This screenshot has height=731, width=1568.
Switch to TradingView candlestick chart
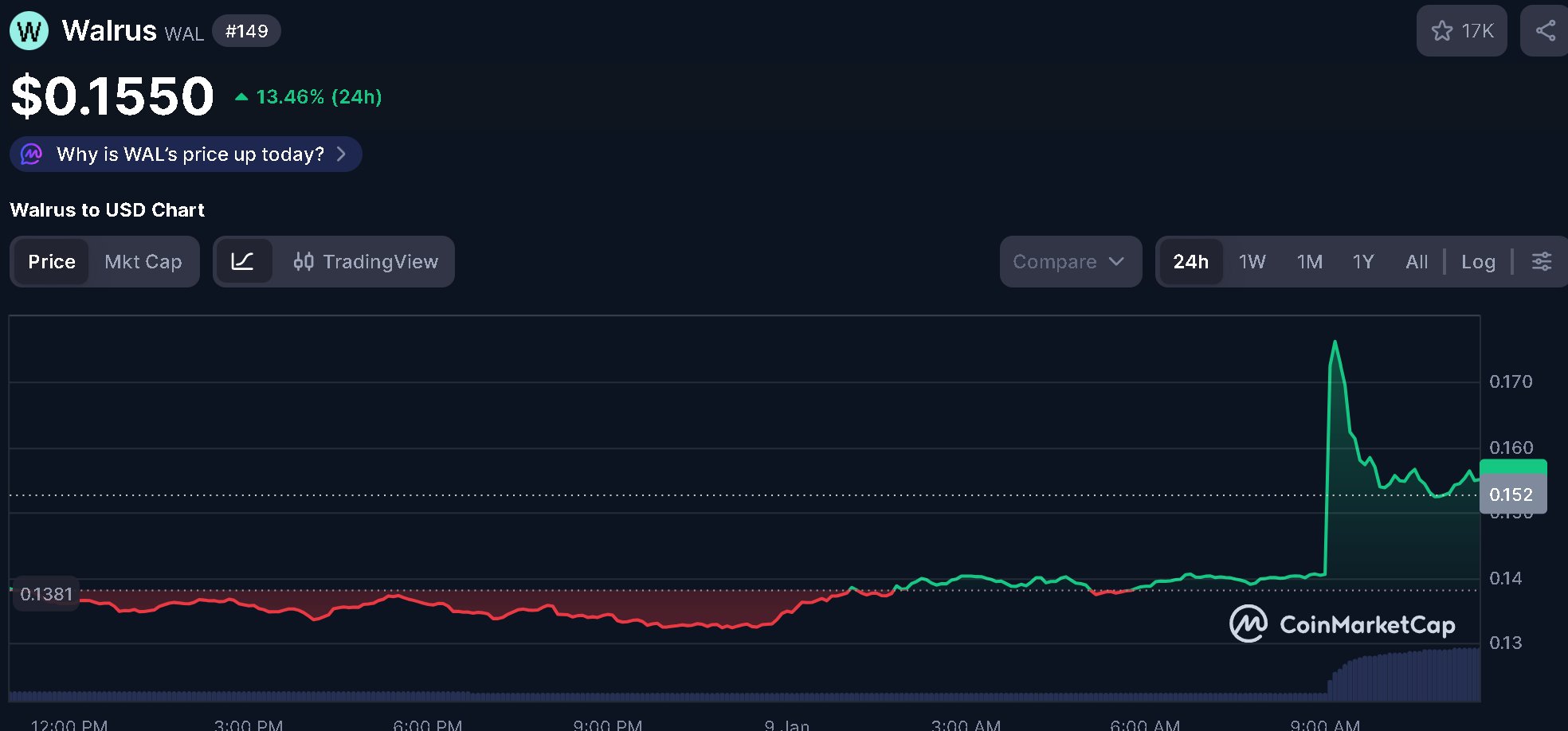pyautogui.click(x=366, y=261)
